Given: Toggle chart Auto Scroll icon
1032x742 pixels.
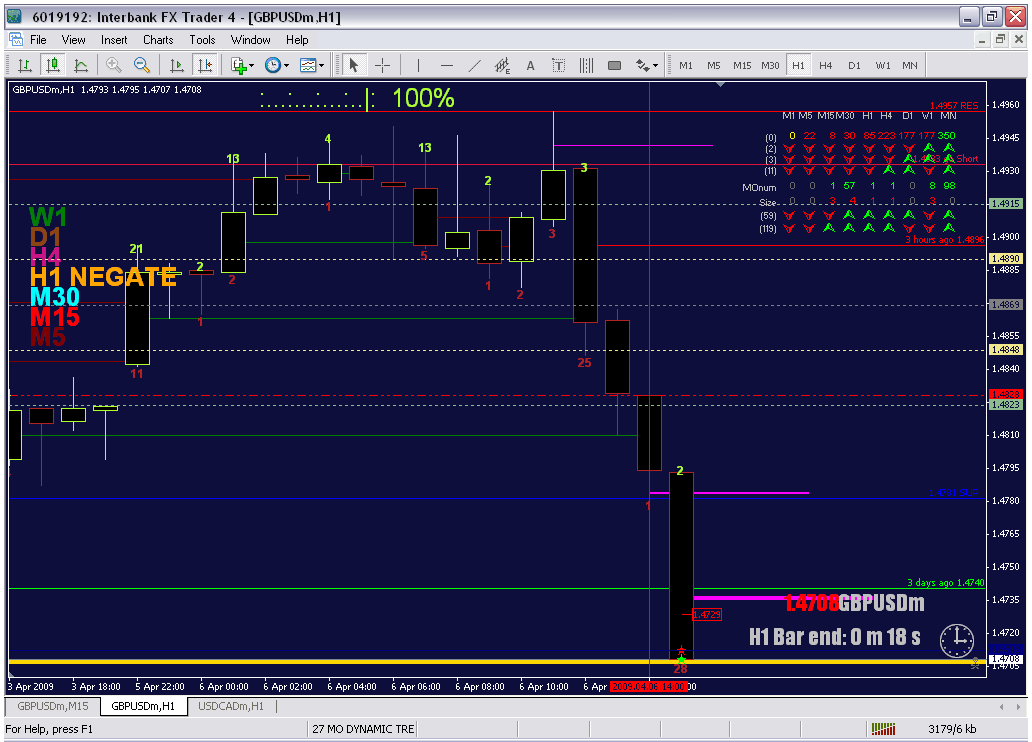Looking at the screenshot, I should pyautogui.click(x=176, y=65).
